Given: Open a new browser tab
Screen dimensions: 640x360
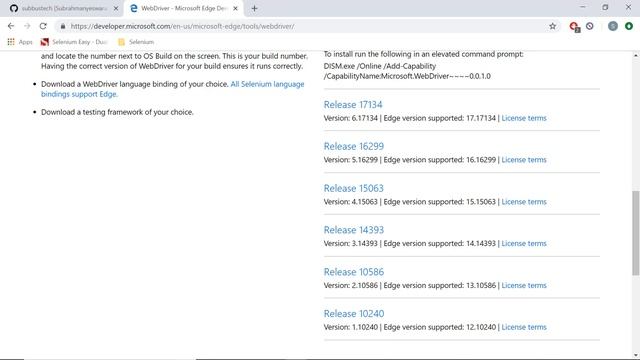Looking at the screenshot, I should click(254, 8).
